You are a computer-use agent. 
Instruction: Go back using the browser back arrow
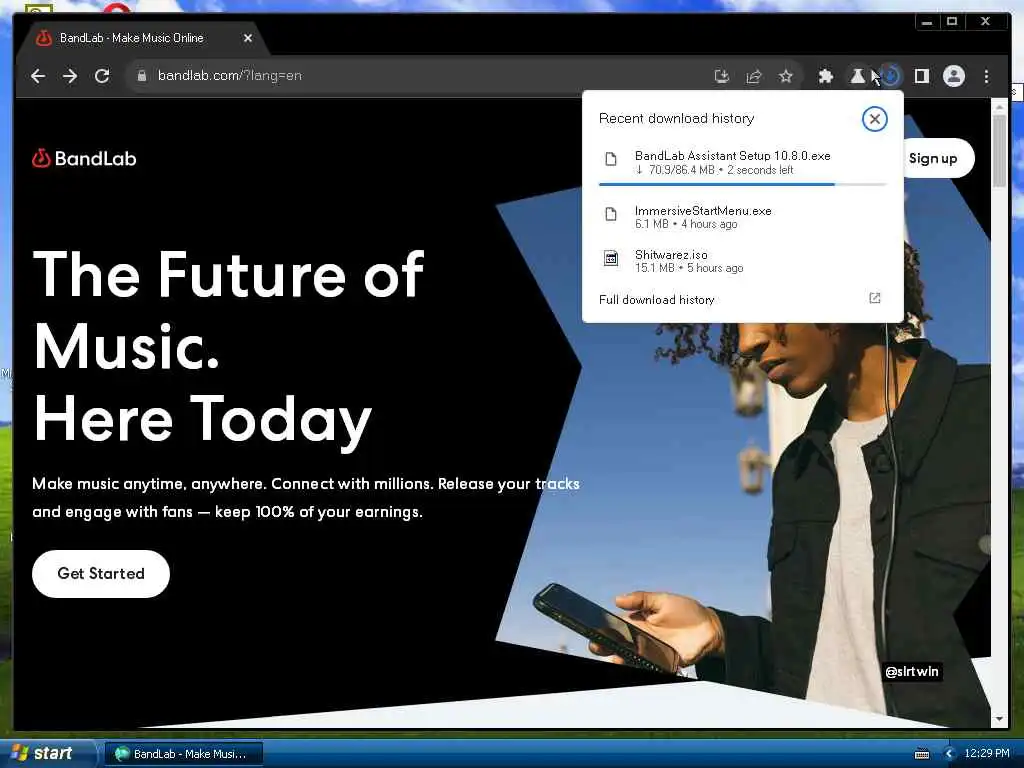[38, 76]
